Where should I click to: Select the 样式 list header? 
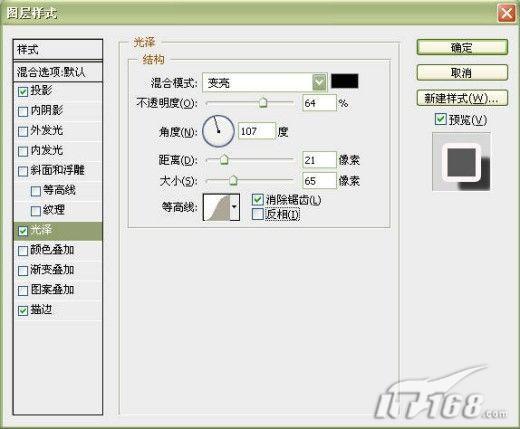pyautogui.click(x=58, y=50)
